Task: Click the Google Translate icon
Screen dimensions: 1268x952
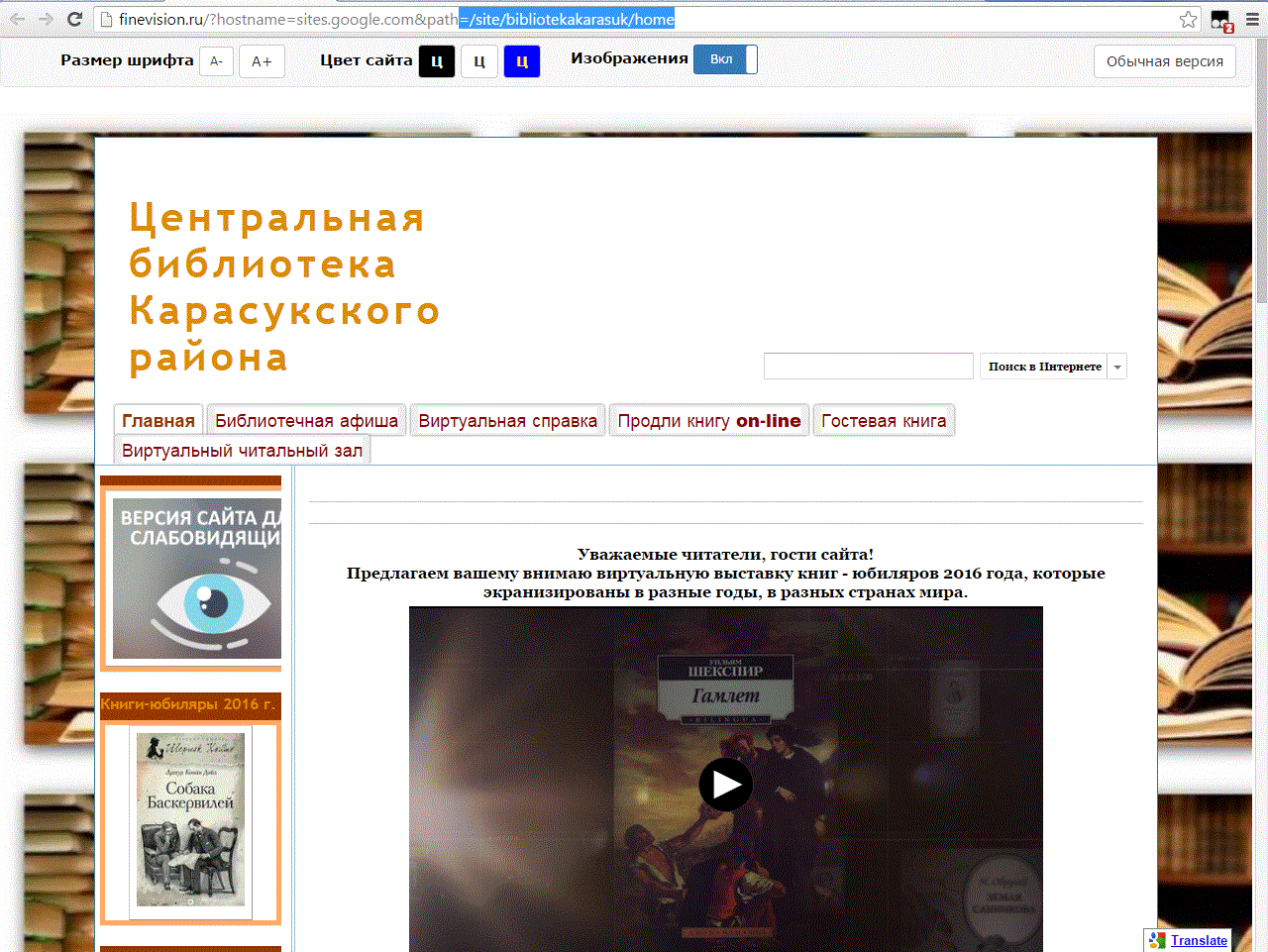Action: 1157,940
